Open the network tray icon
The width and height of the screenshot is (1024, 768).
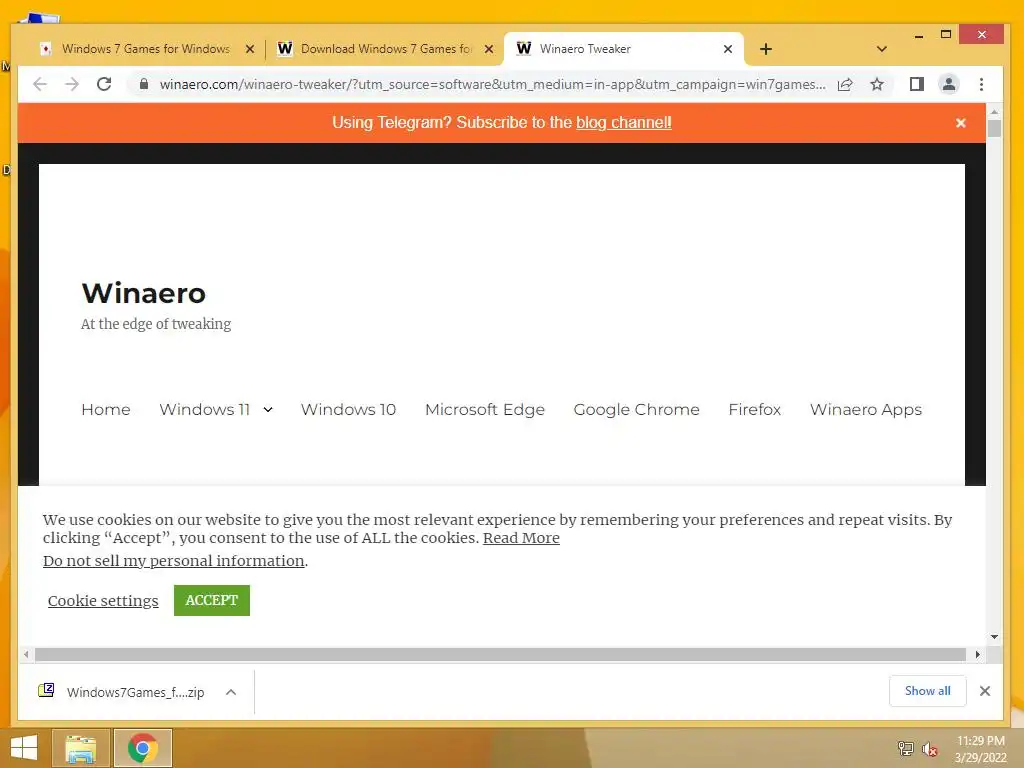point(906,748)
